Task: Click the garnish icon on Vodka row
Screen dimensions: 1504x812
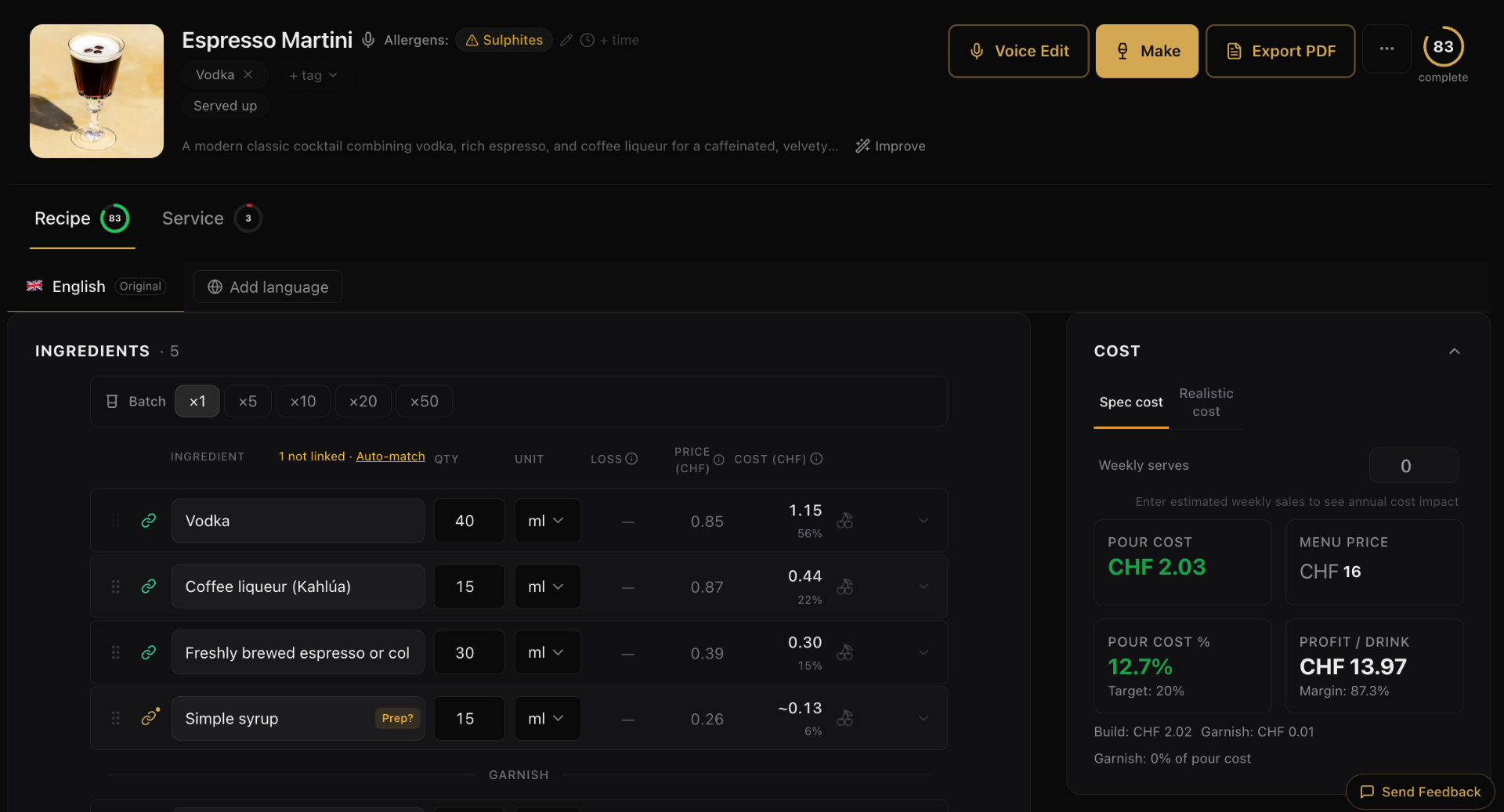Action: (x=844, y=520)
